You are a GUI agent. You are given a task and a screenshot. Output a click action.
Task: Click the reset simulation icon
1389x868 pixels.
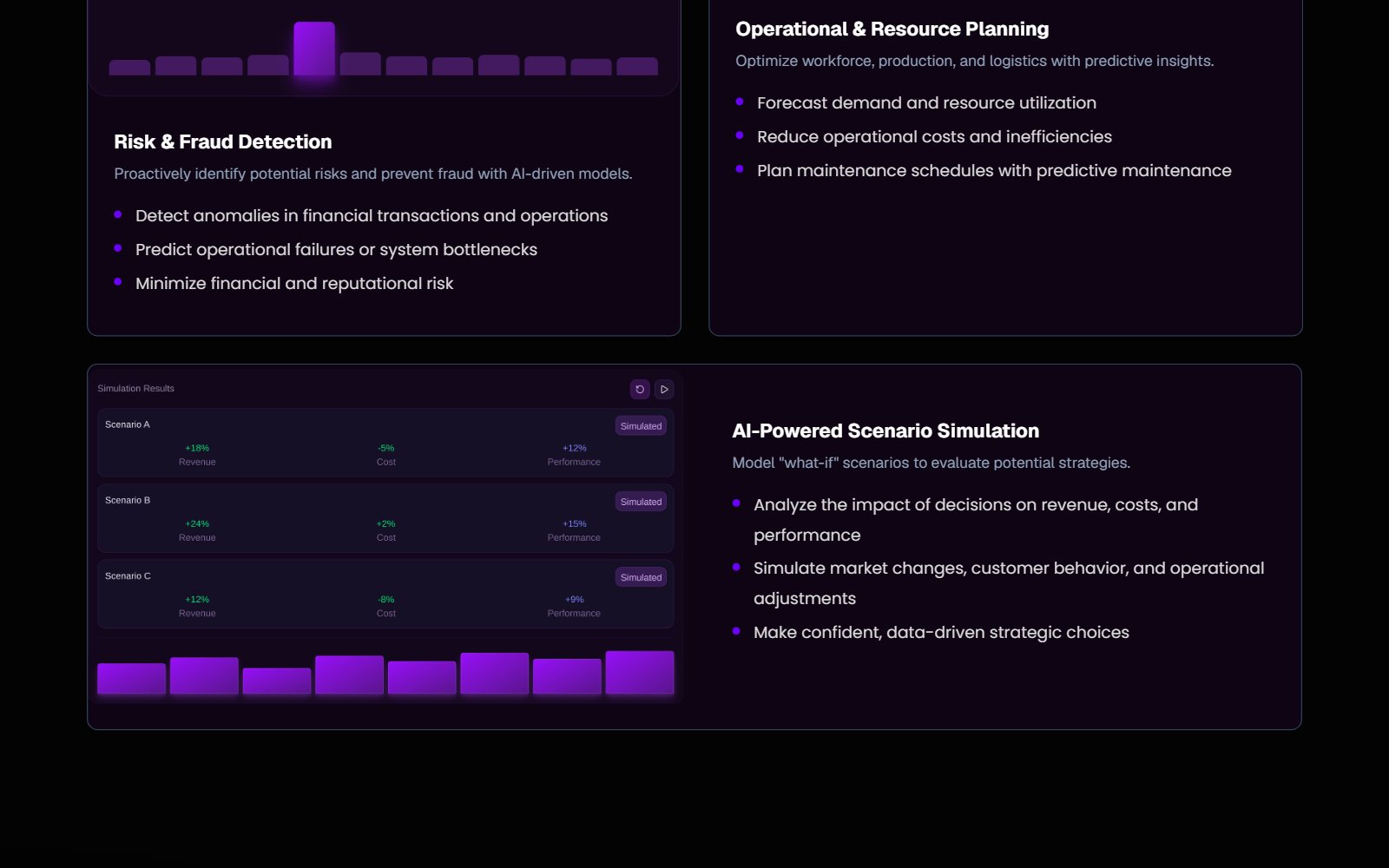(x=640, y=390)
